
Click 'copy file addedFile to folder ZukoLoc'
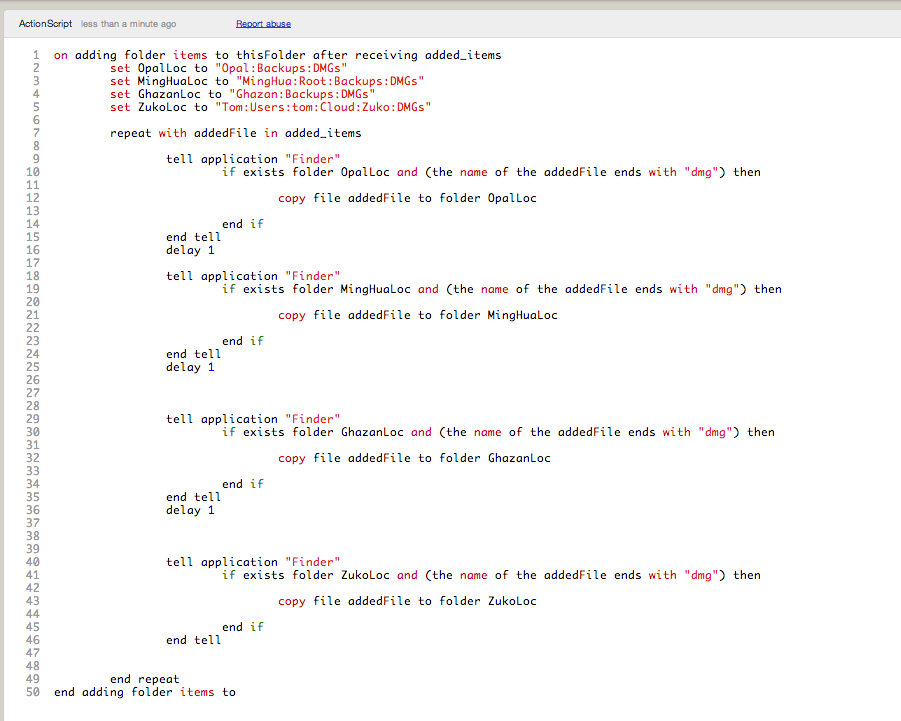click(x=407, y=602)
